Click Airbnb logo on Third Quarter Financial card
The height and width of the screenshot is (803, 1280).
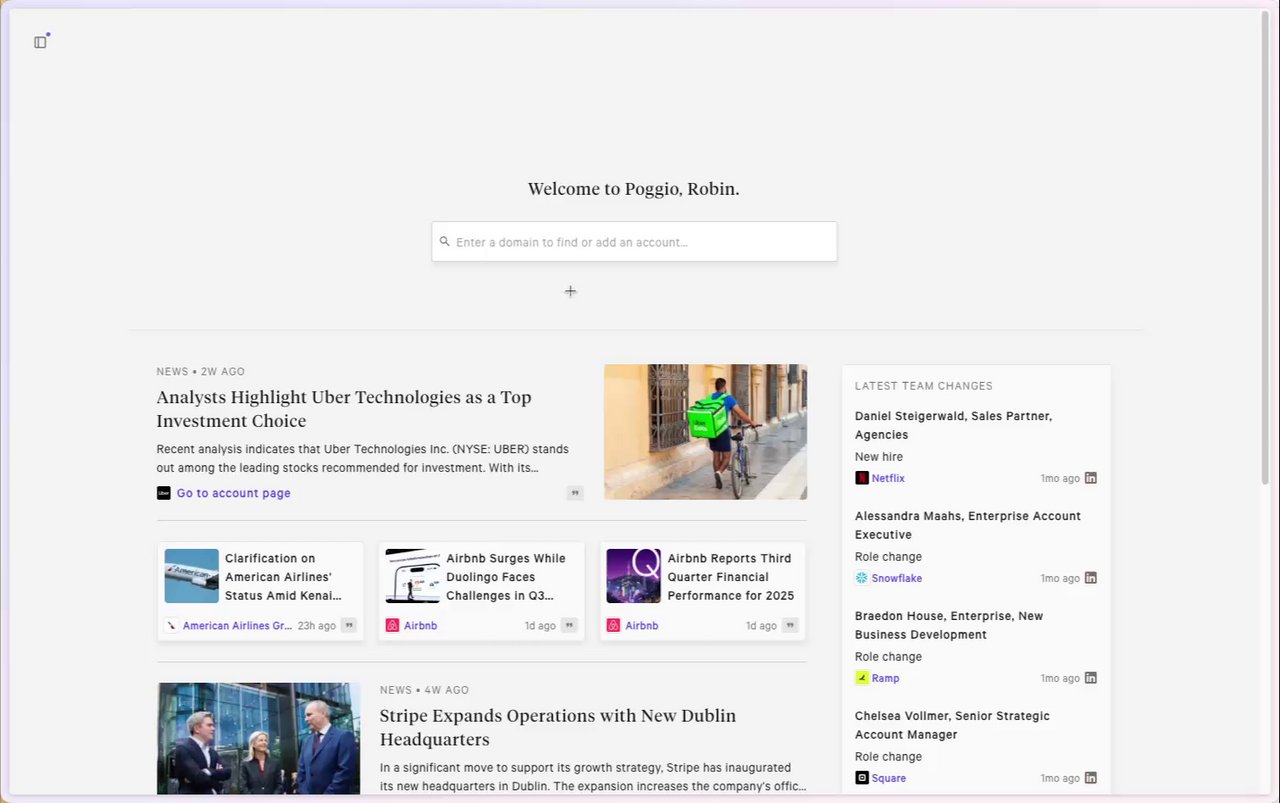(x=613, y=625)
